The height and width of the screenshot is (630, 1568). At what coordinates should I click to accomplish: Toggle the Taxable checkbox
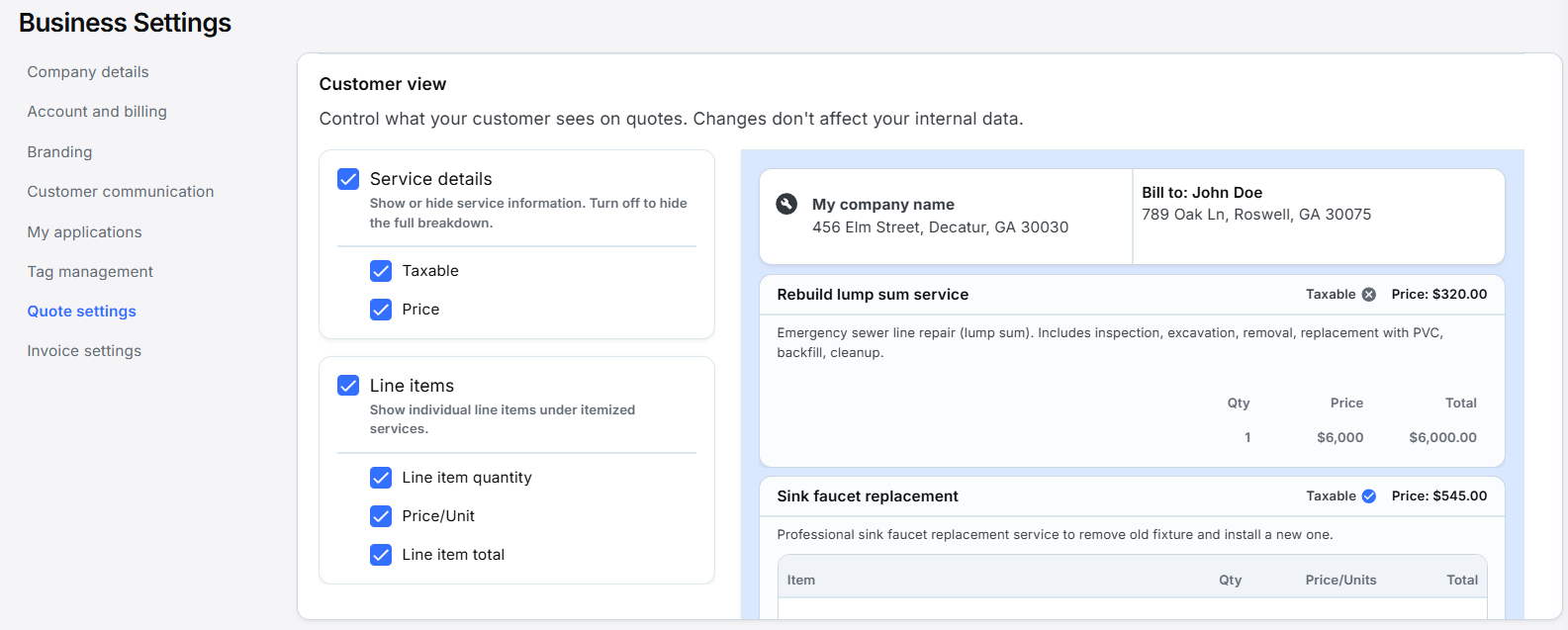[x=381, y=271]
